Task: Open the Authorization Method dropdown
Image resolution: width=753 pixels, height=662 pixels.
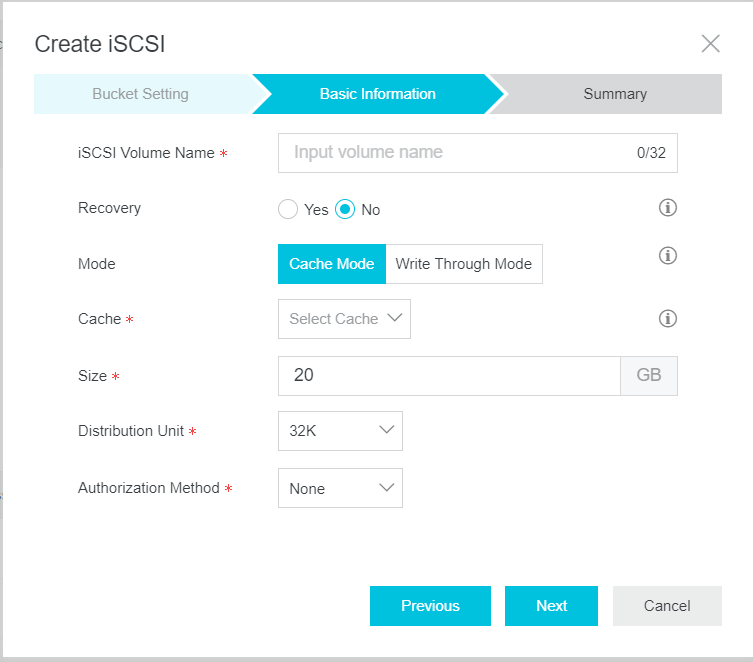Action: click(340, 488)
